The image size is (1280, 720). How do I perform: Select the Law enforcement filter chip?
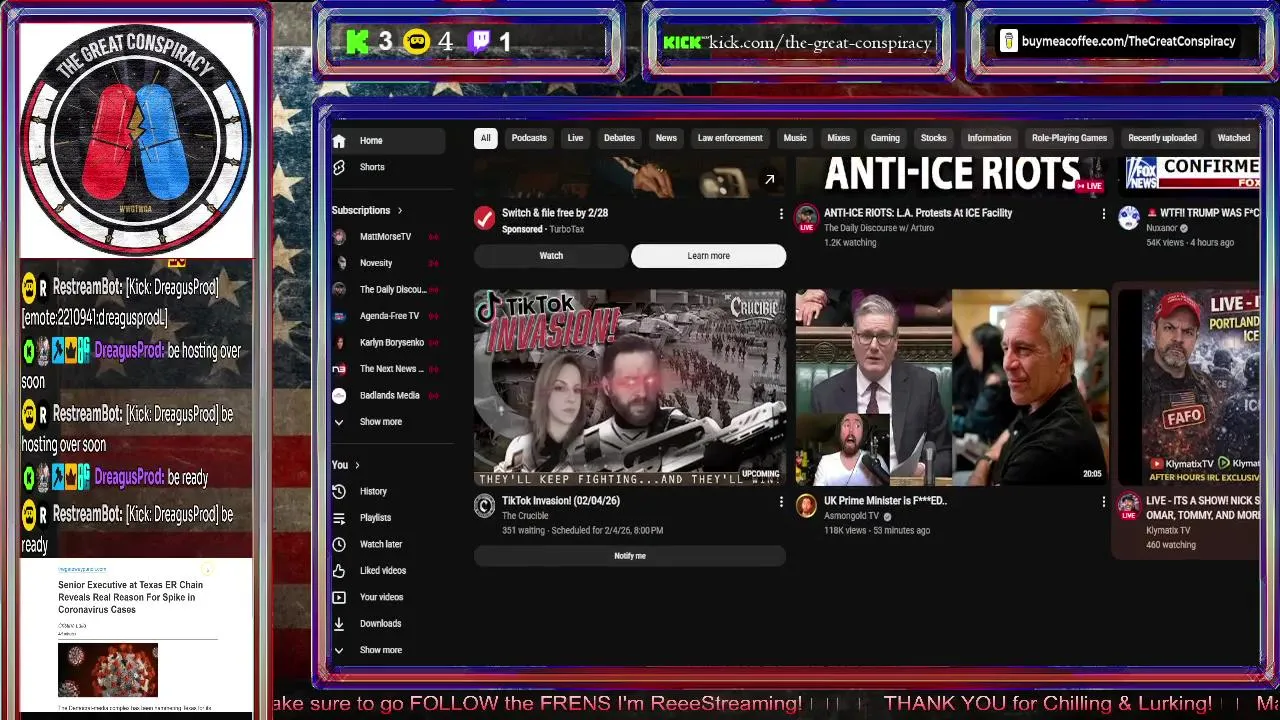[730, 138]
